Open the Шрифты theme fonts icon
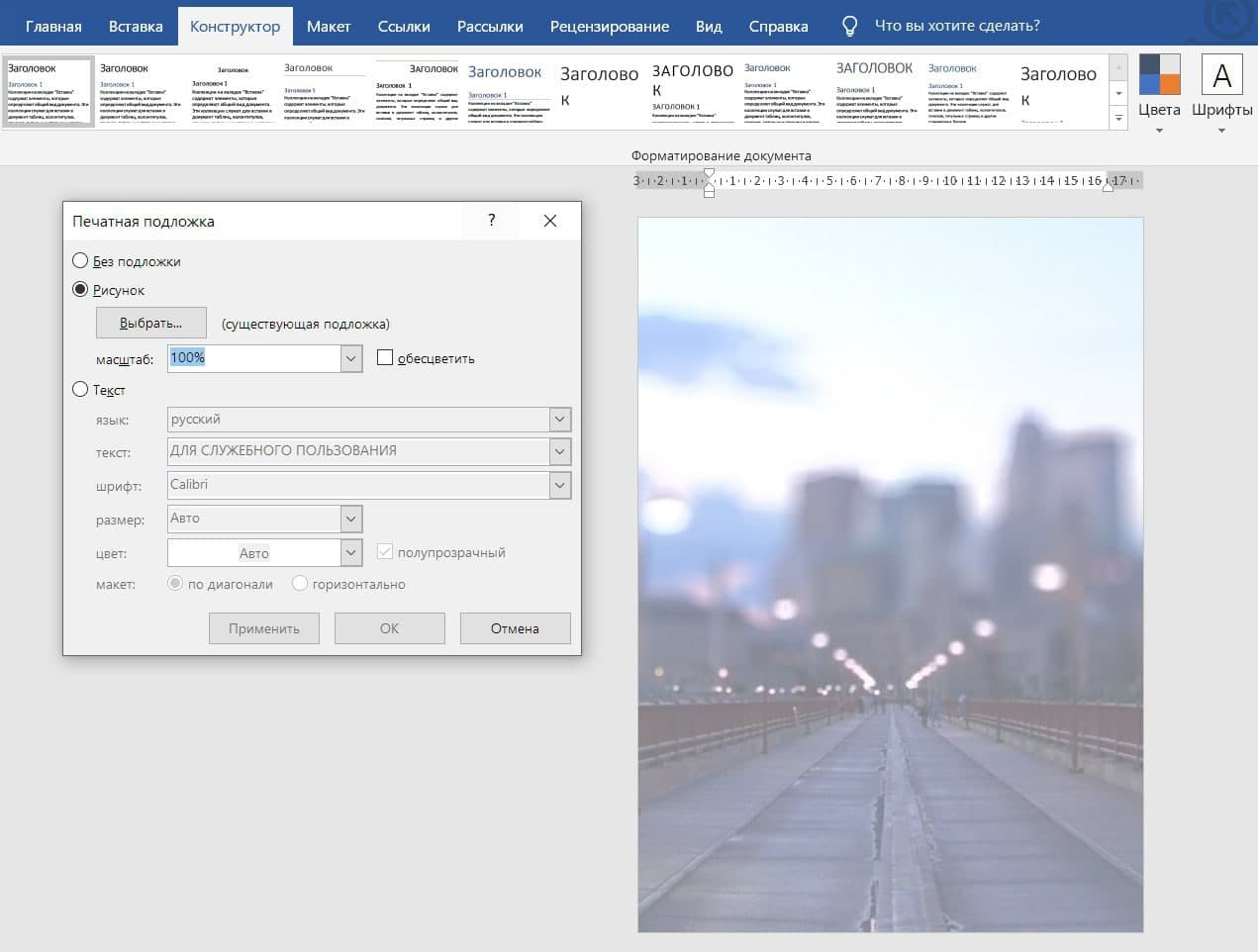 tap(1221, 76)
